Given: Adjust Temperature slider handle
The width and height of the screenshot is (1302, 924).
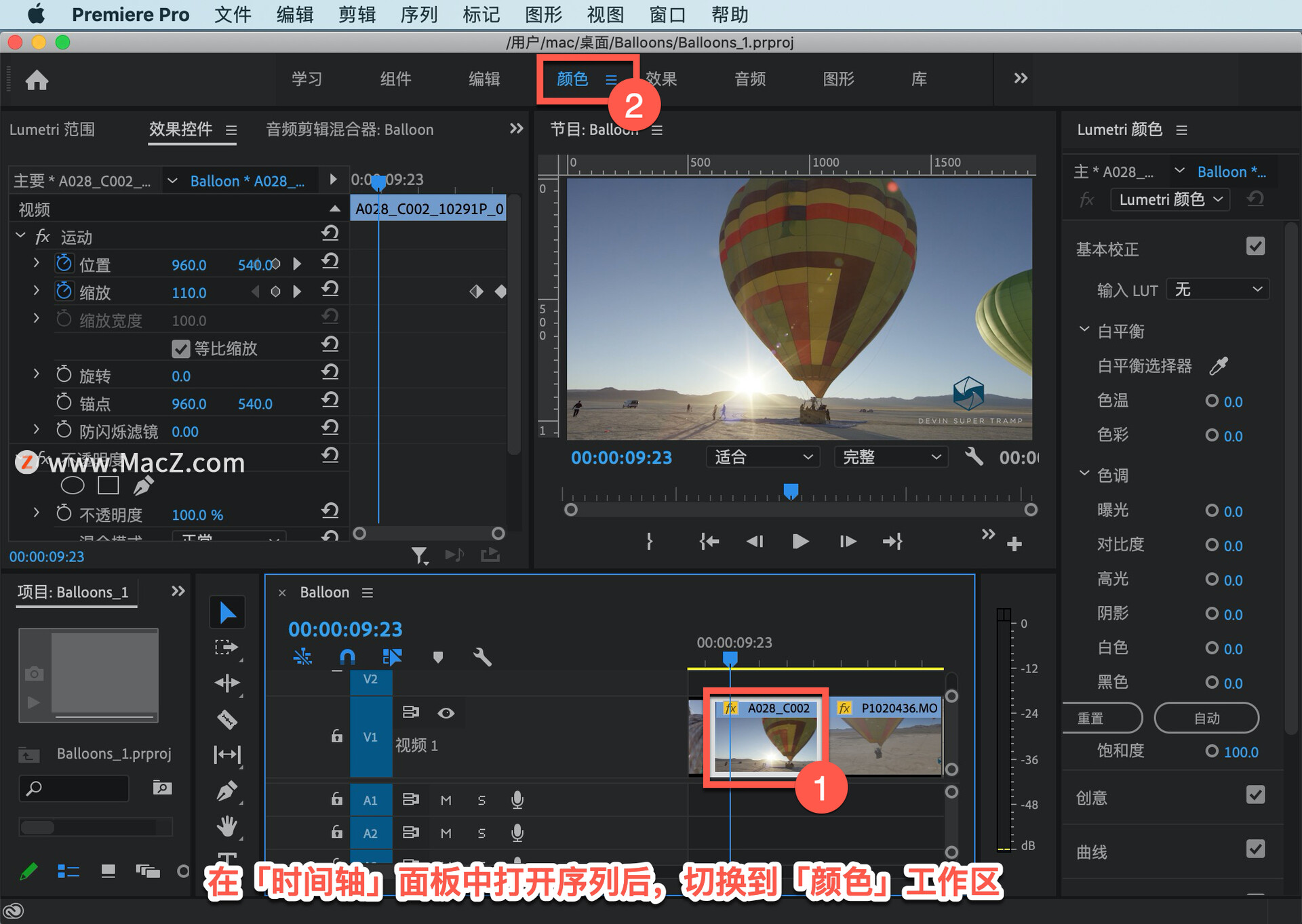Looking at the screenshot, I should 1211,400.
